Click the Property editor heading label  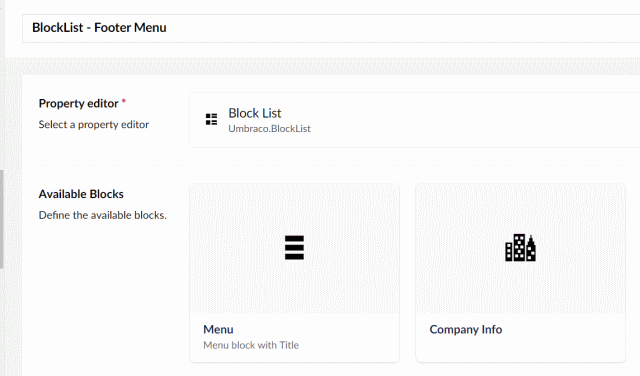(x=78, y=104)
